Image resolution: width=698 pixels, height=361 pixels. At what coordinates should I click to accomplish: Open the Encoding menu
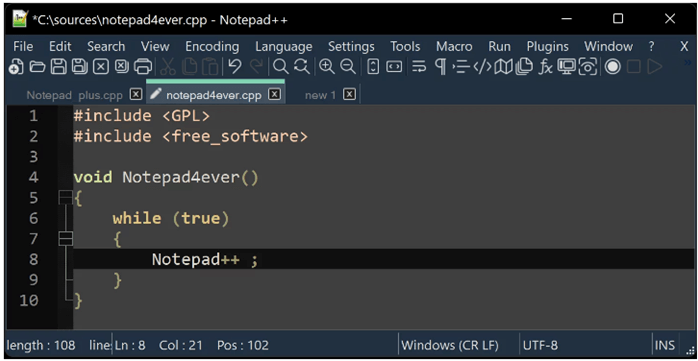point(212,46)
